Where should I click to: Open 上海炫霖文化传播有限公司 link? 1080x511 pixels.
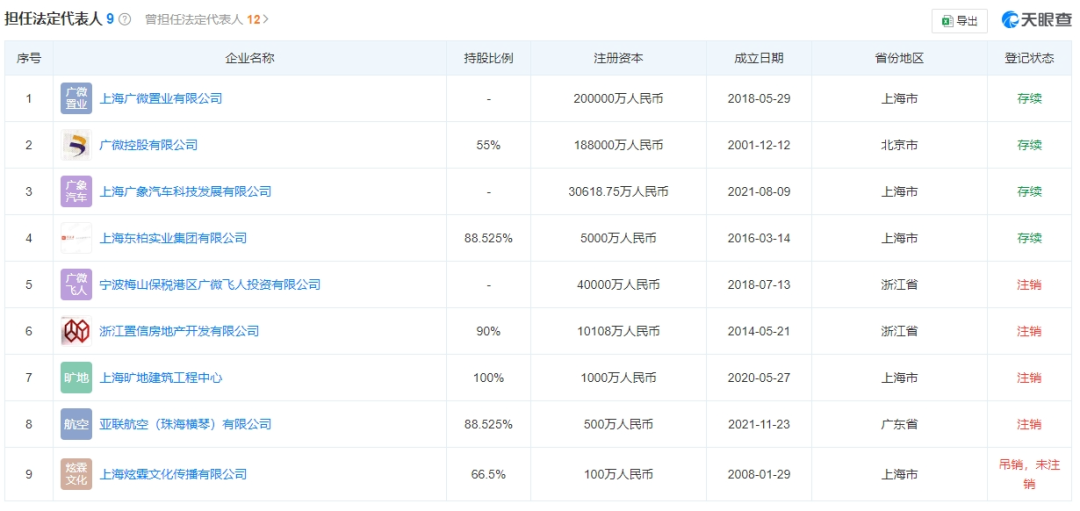click(173, 474)
